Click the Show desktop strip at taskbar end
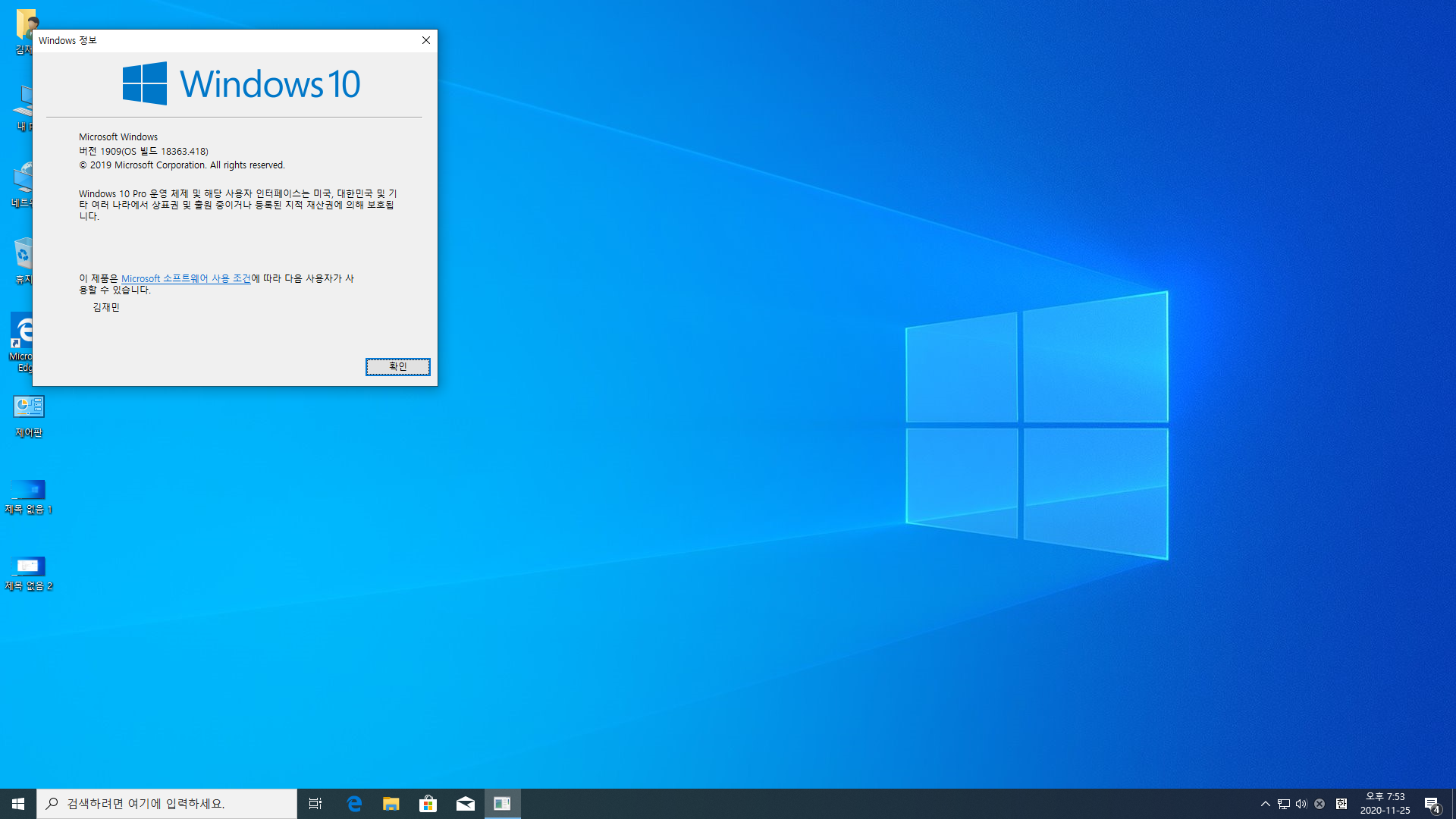1456x819 pixels. pyautogui.click(x=1453, y=804)
